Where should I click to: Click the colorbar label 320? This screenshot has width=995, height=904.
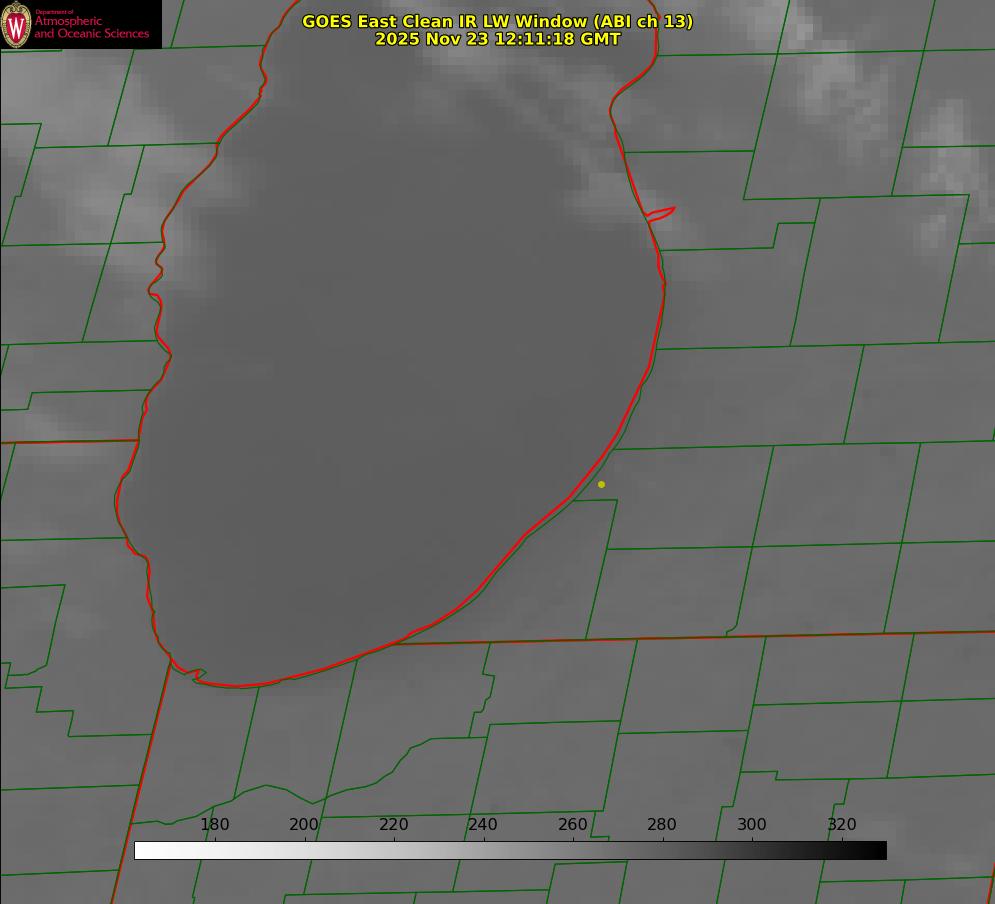[842, 824]
